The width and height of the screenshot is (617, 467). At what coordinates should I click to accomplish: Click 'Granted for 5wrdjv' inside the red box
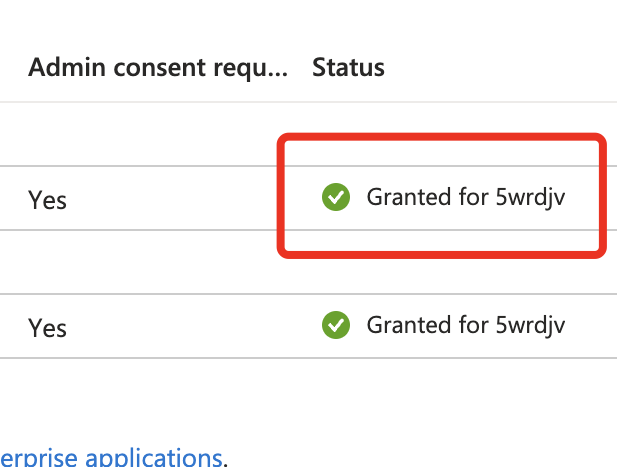click(466, 198)
